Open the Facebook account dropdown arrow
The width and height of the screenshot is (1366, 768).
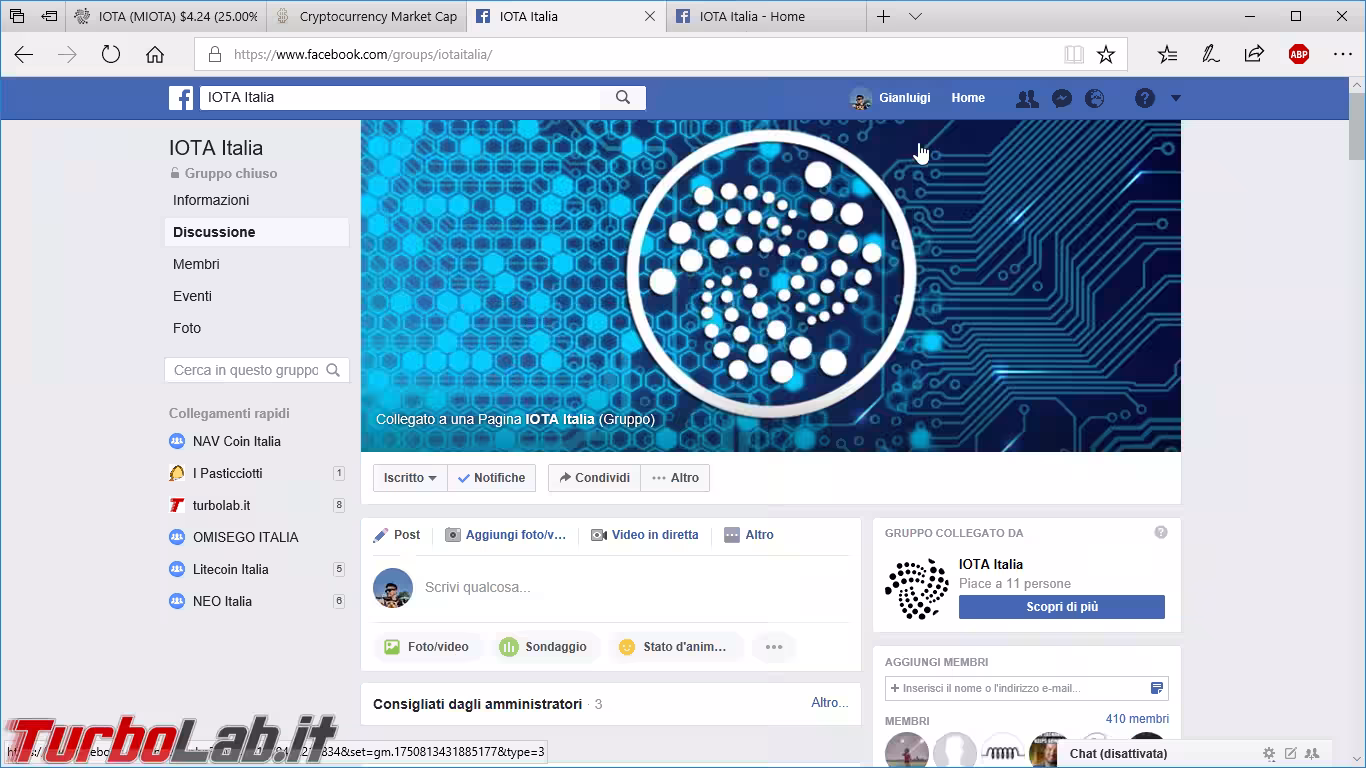(1176, 98)
